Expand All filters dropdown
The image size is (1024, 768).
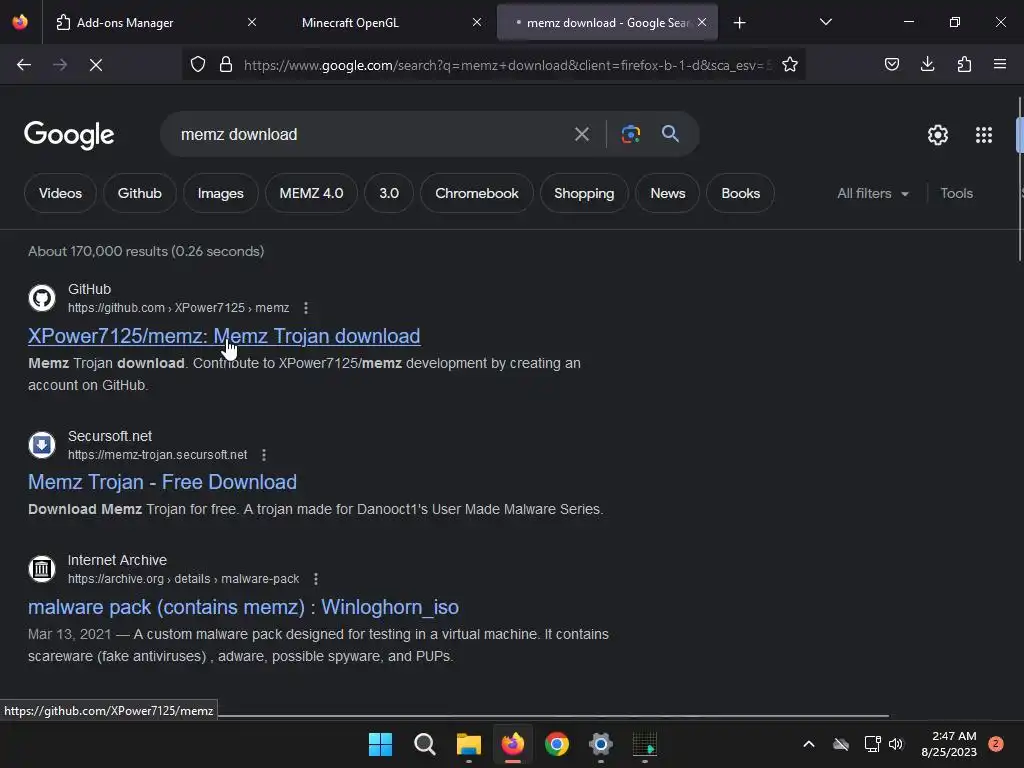tap(872, 193)
